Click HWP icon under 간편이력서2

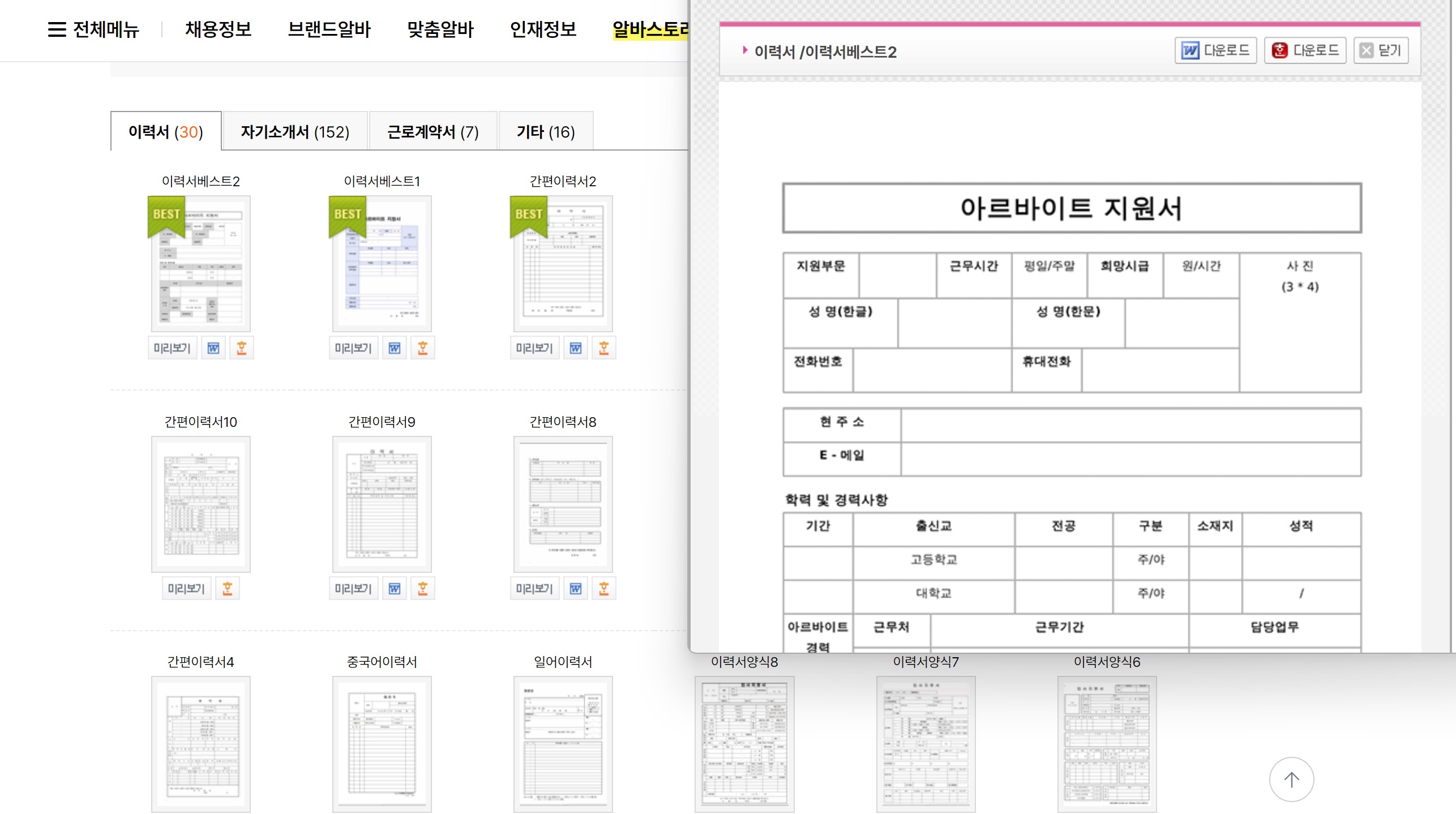click(604, 348)
